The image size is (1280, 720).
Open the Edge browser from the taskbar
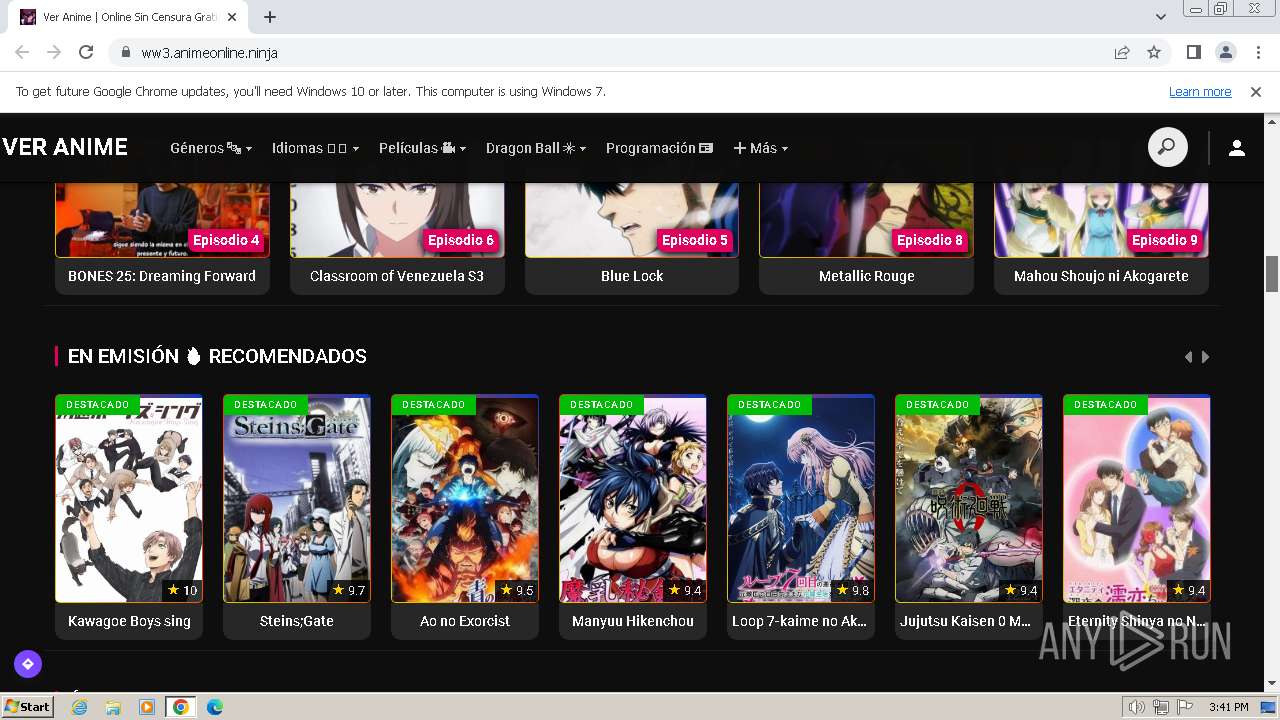[215, 707]
